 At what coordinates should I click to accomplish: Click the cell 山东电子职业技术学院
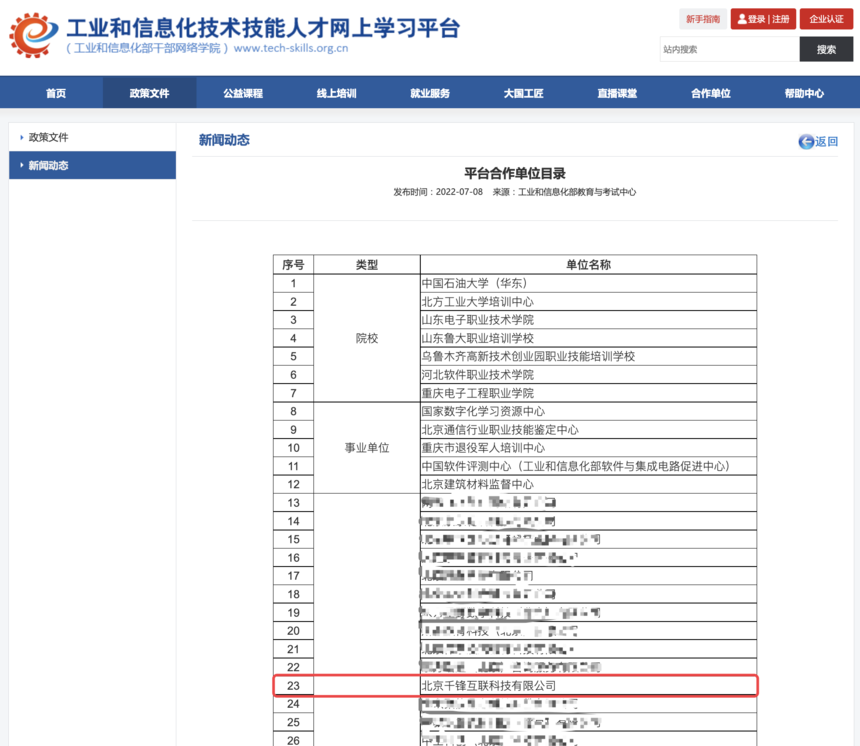coord(589,320)
